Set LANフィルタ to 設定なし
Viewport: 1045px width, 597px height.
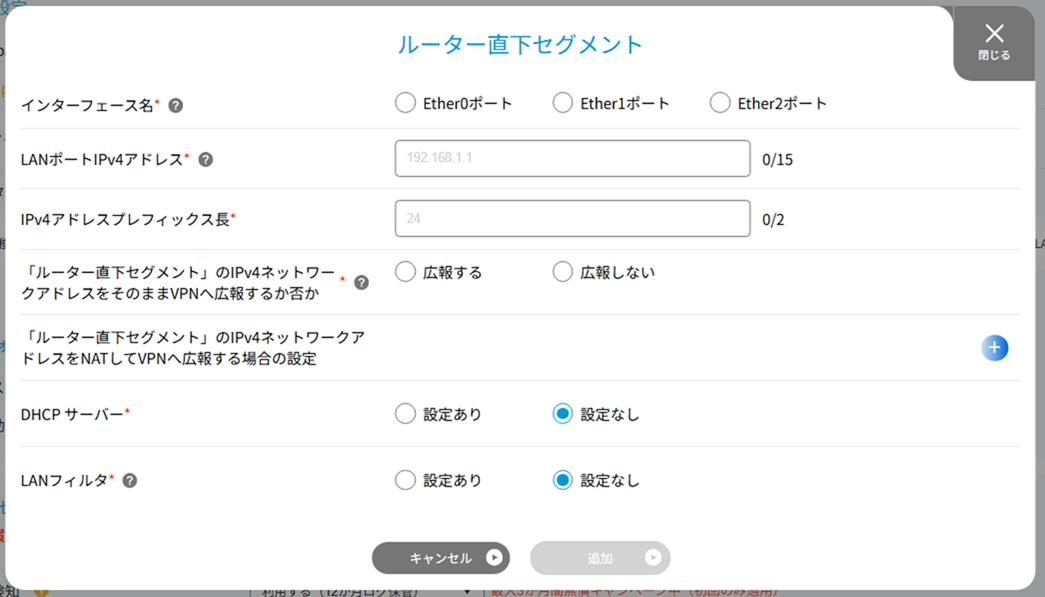coord(563,481)
